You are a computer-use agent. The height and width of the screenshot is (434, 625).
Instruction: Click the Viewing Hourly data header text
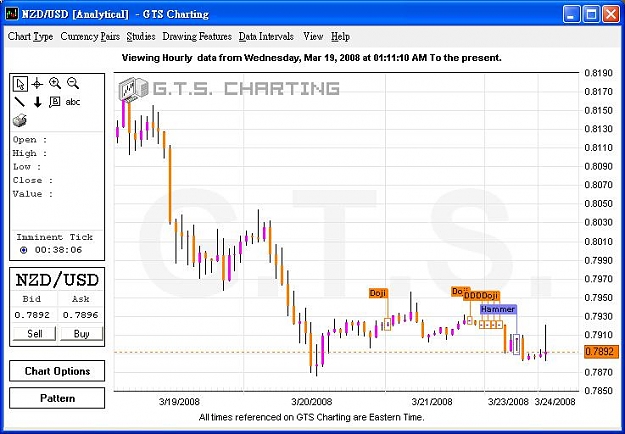[311, 58]
